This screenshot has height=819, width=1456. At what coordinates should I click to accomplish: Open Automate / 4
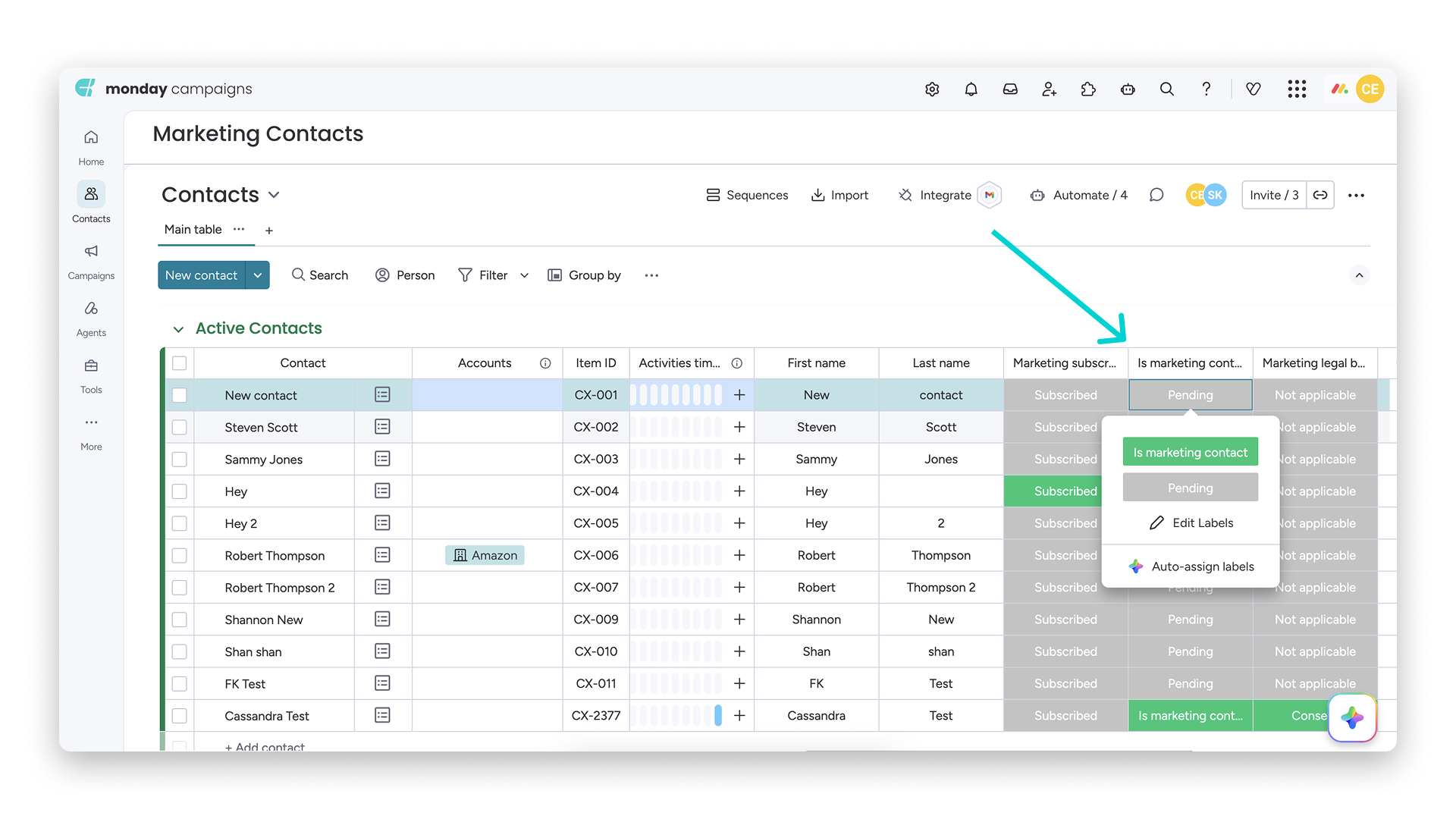(x=1078, y=195)
